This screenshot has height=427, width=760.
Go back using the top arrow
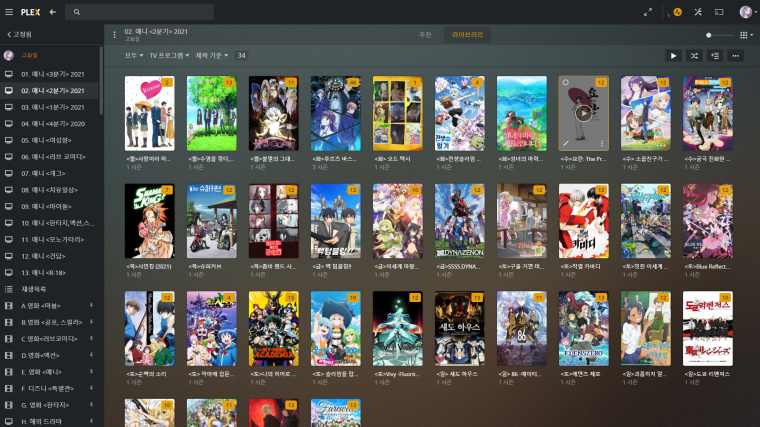pos(52,12)
